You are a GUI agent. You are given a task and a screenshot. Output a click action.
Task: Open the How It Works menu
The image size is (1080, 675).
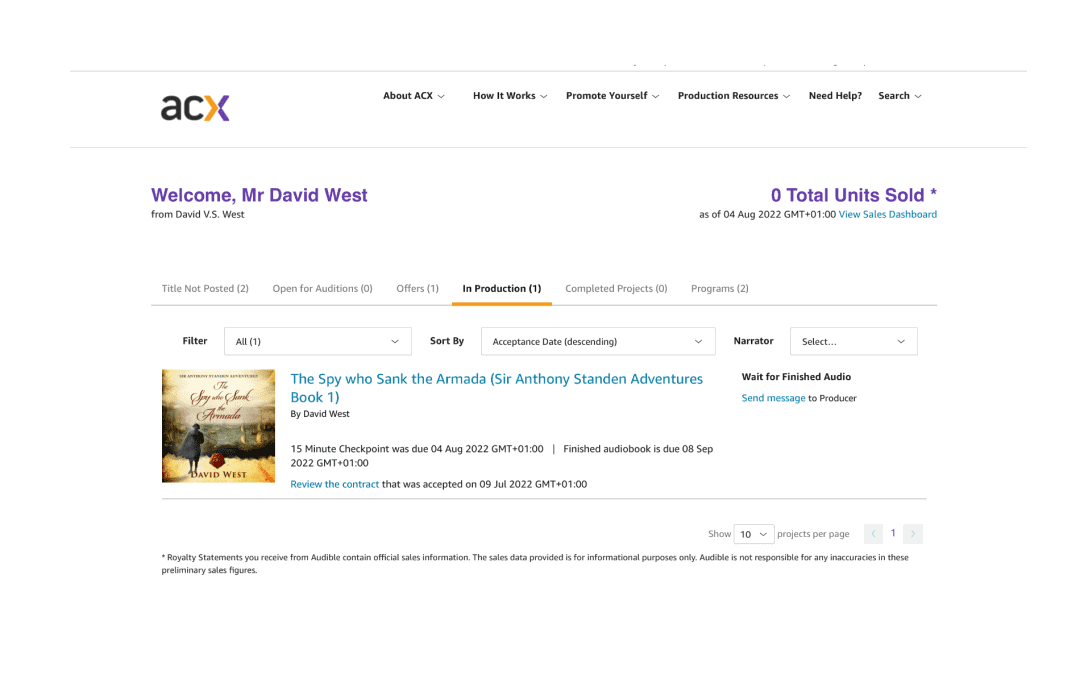(x=510, y=96)
